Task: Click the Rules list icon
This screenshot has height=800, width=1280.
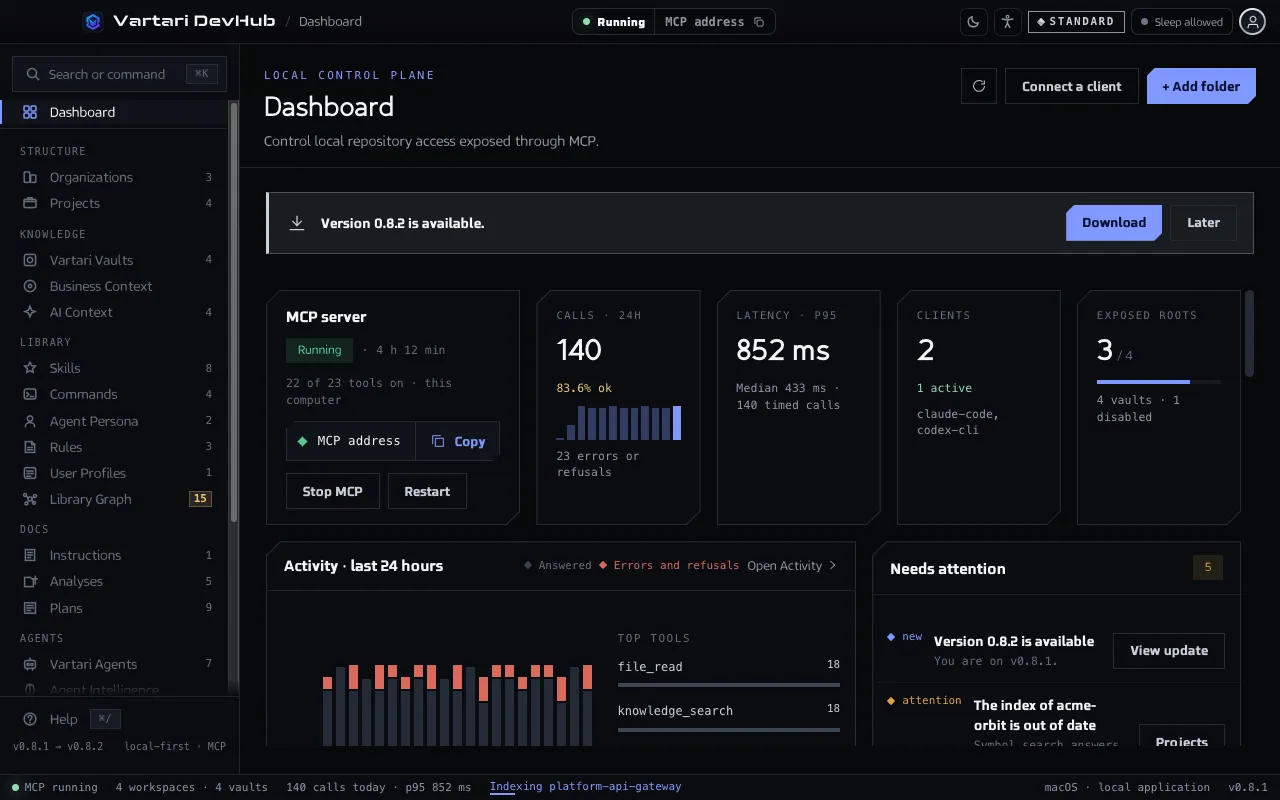Action: (30, 447)
